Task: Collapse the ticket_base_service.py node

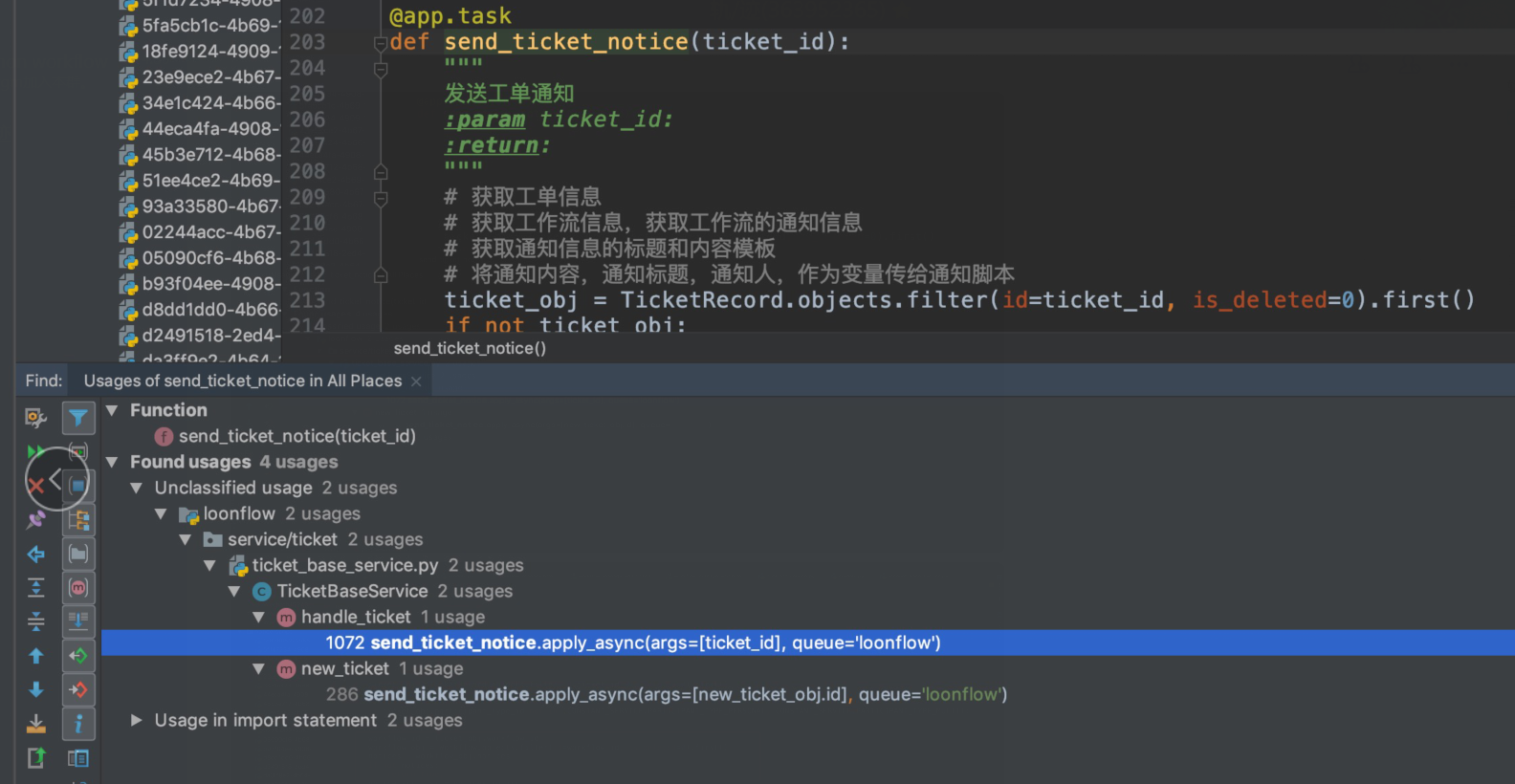Action: 209,565
